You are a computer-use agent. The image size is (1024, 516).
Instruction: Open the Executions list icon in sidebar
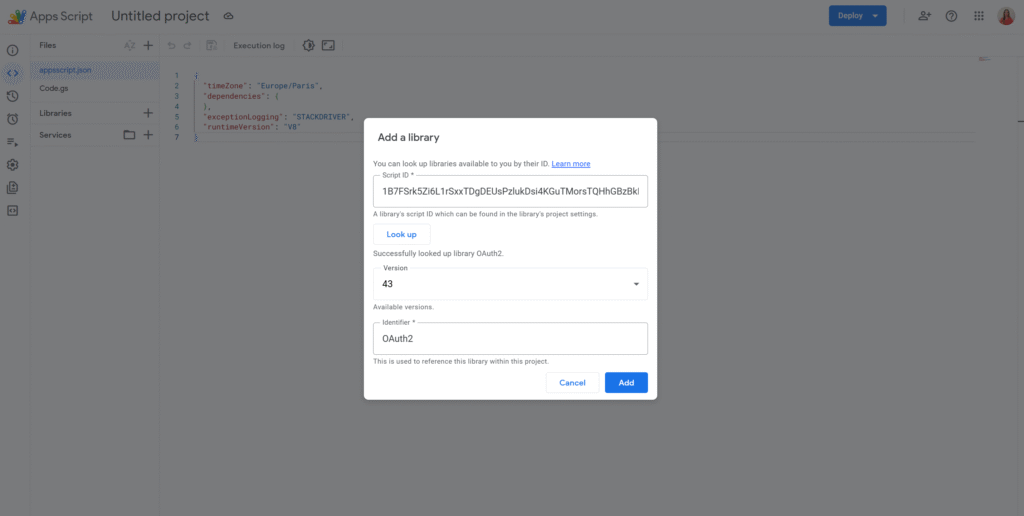pyautogui.click(x=12, y=142)
